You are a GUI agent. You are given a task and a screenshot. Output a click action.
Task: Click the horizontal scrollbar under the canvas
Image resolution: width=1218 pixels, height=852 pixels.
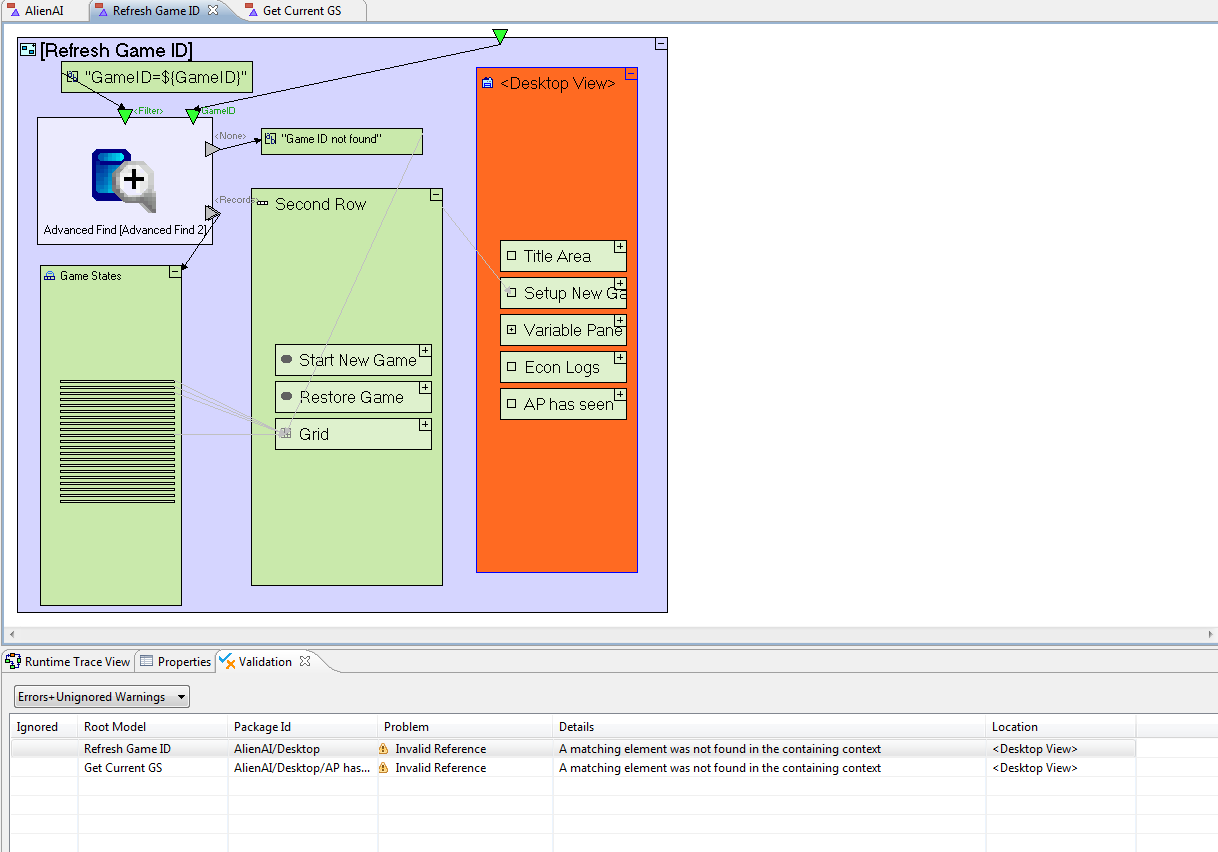click(x=608, y=634)
